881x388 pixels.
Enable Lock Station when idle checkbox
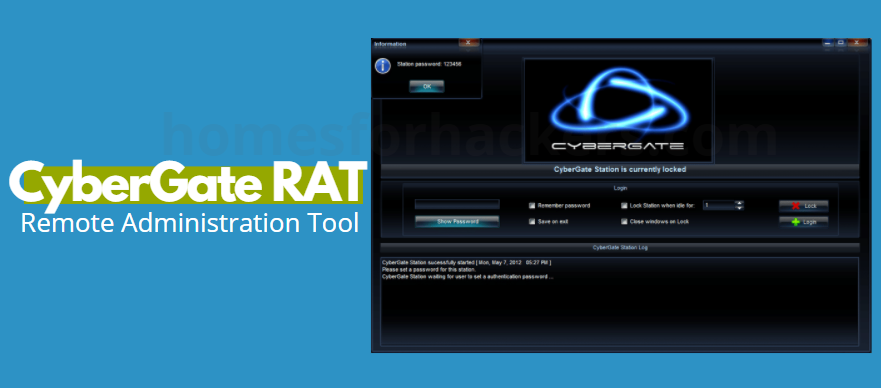click(x=624, y=206)
